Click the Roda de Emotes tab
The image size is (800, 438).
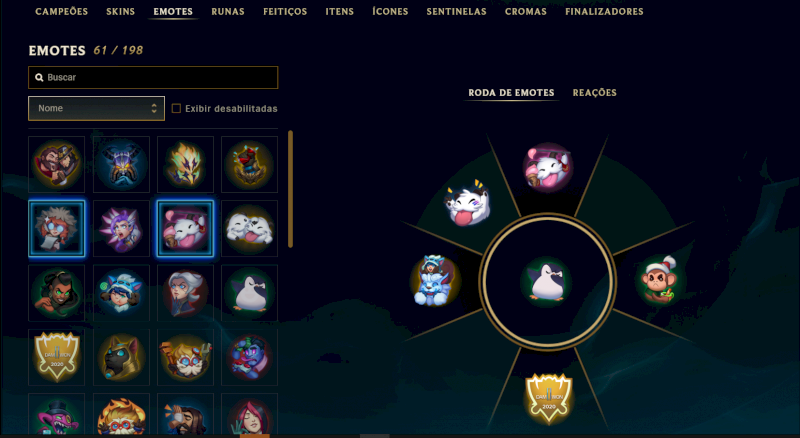click(x=511, y=93)
